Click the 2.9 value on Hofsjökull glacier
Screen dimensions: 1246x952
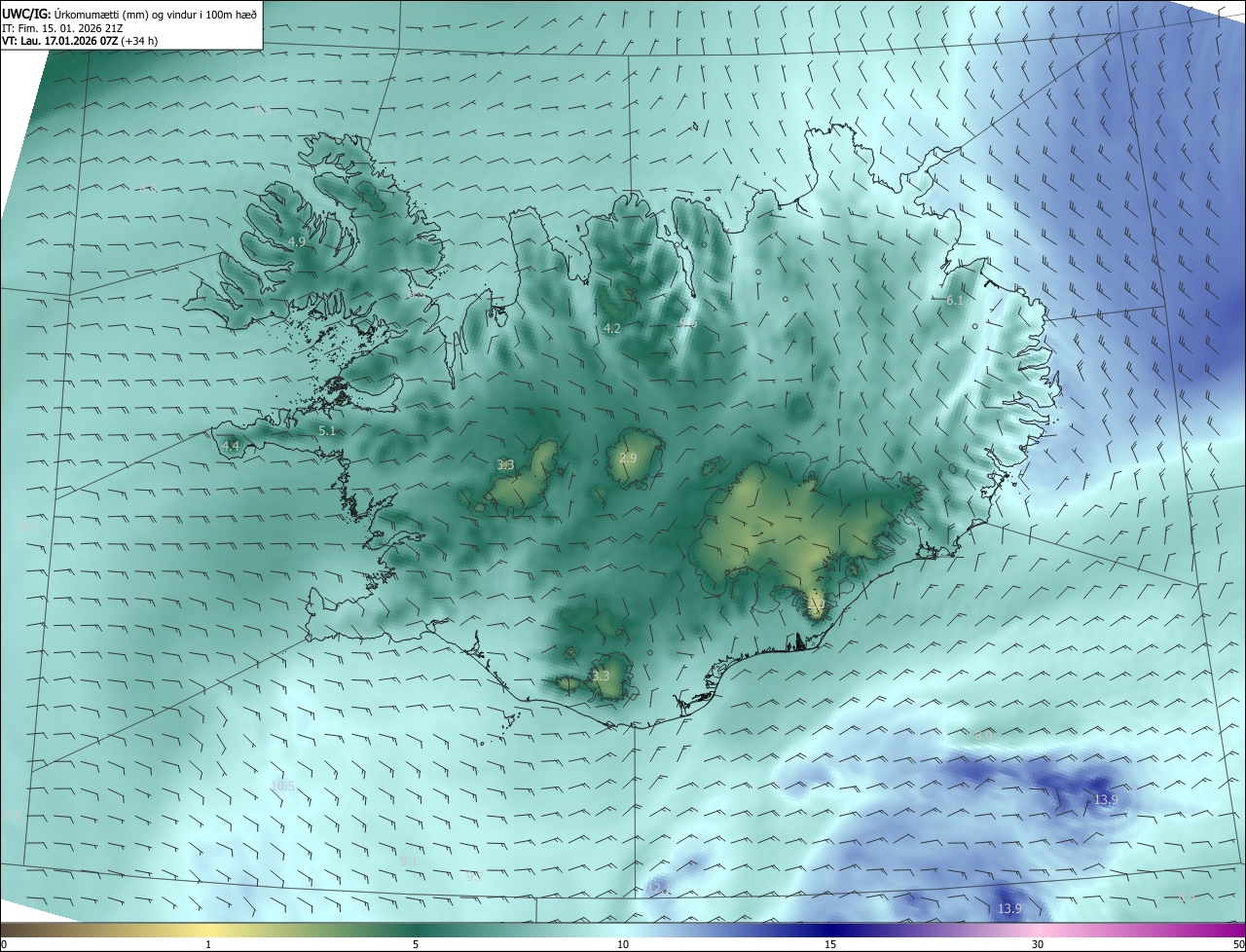(x=628, y=458)
